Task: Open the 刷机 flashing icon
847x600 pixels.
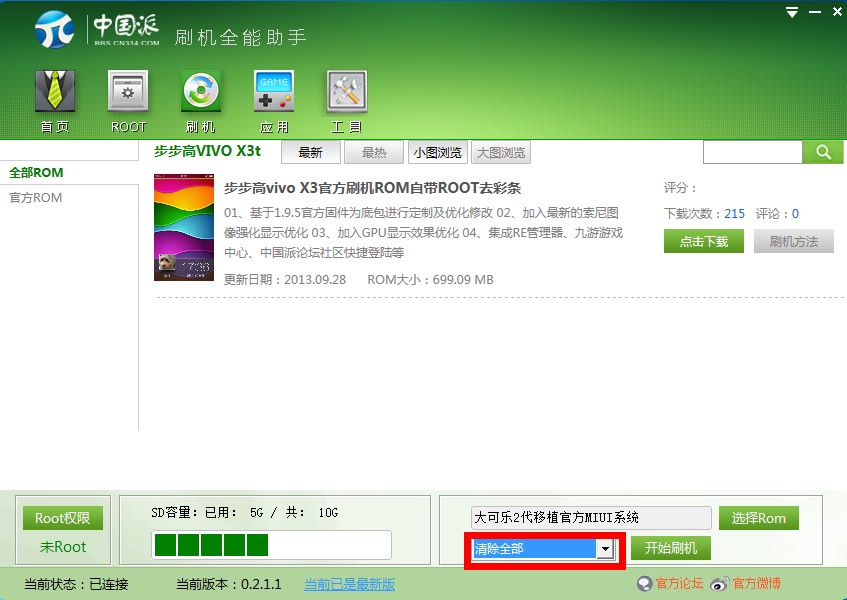Action: tap(201, 91)
